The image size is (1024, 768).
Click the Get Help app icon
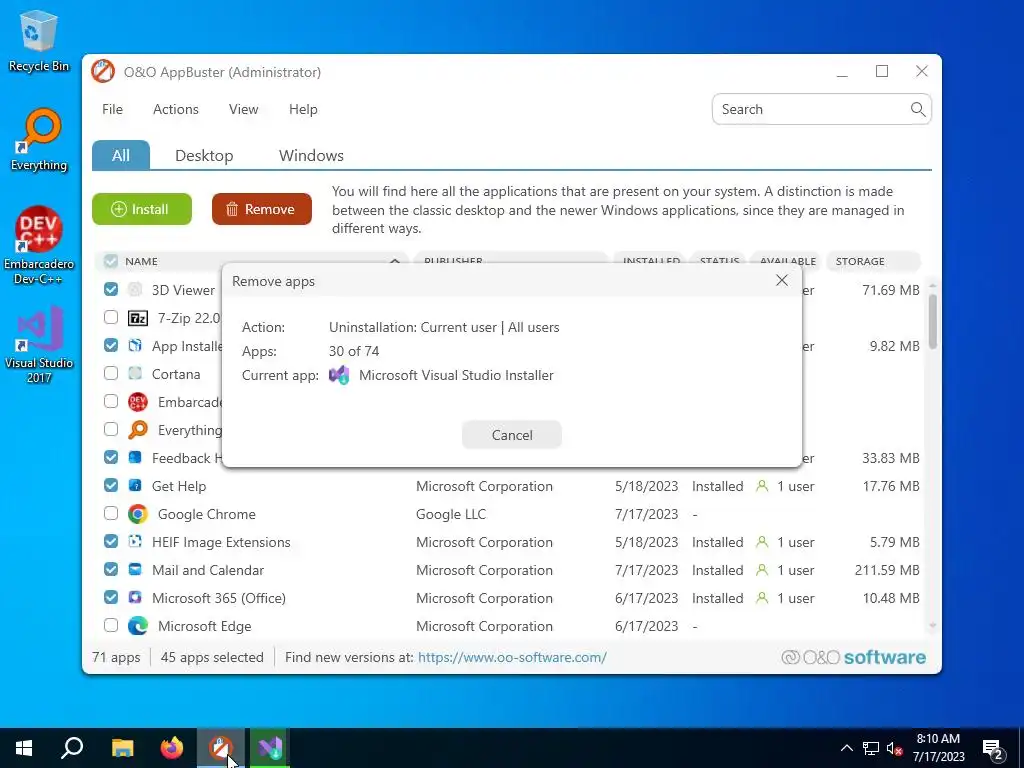(x=135, y=486)
